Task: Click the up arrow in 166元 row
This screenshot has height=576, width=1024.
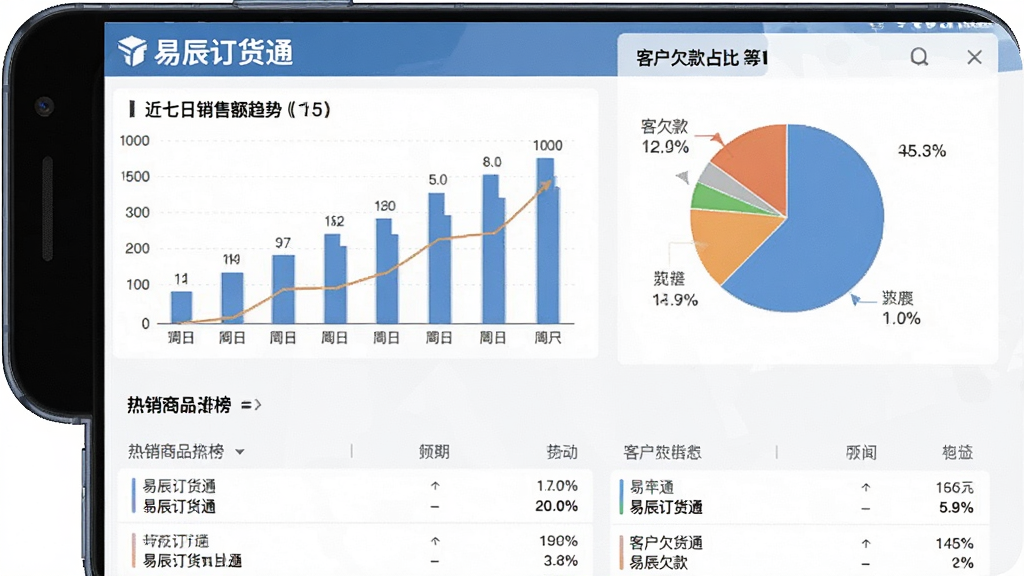Action: [865, 487]
